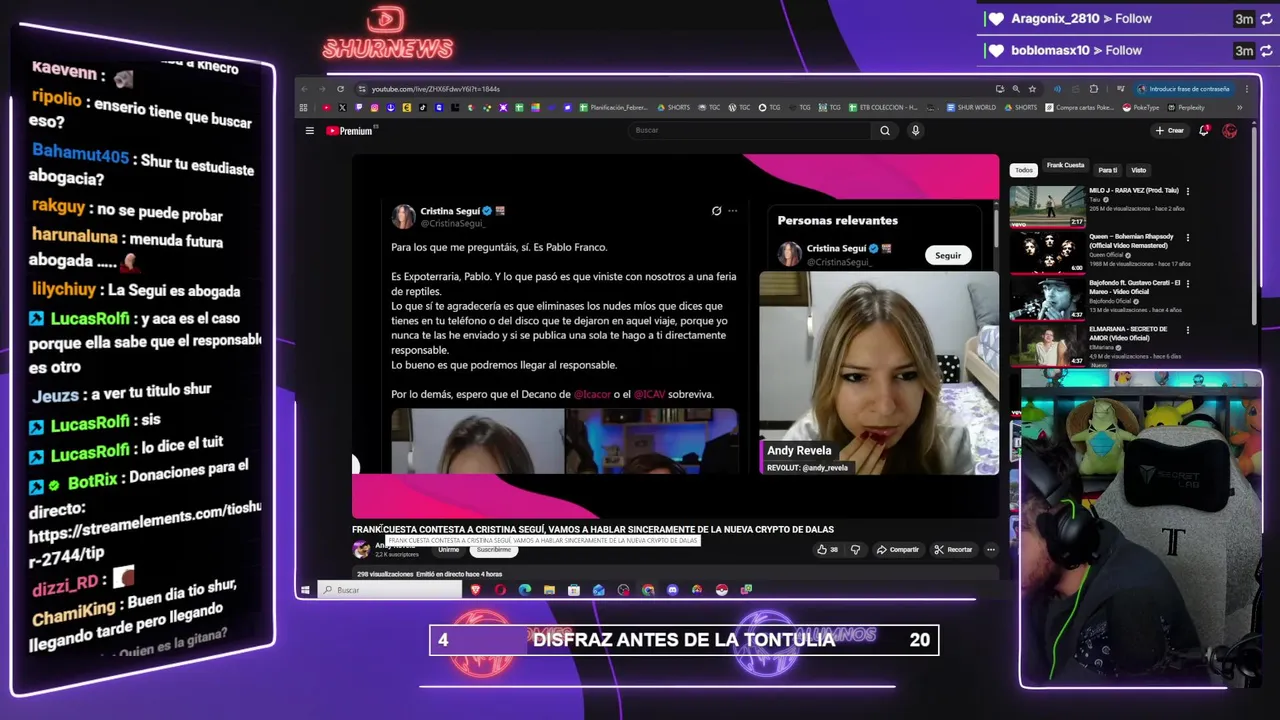This screenshot has height=720, width=1280.
Task: Open the Pokeball app on the taskbar
Action: tap(721, 590)
